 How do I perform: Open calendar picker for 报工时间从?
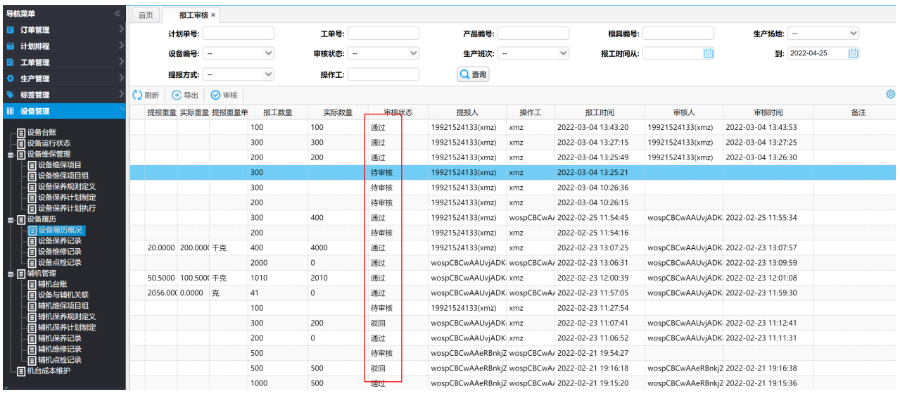708,53
